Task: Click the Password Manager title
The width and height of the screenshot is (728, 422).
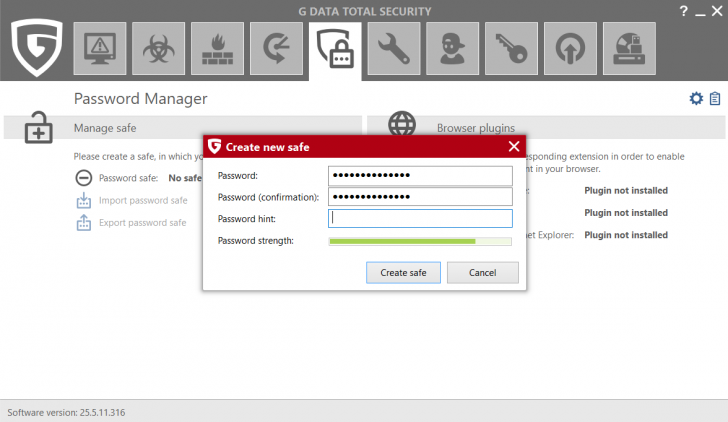Action: (141, 99)
